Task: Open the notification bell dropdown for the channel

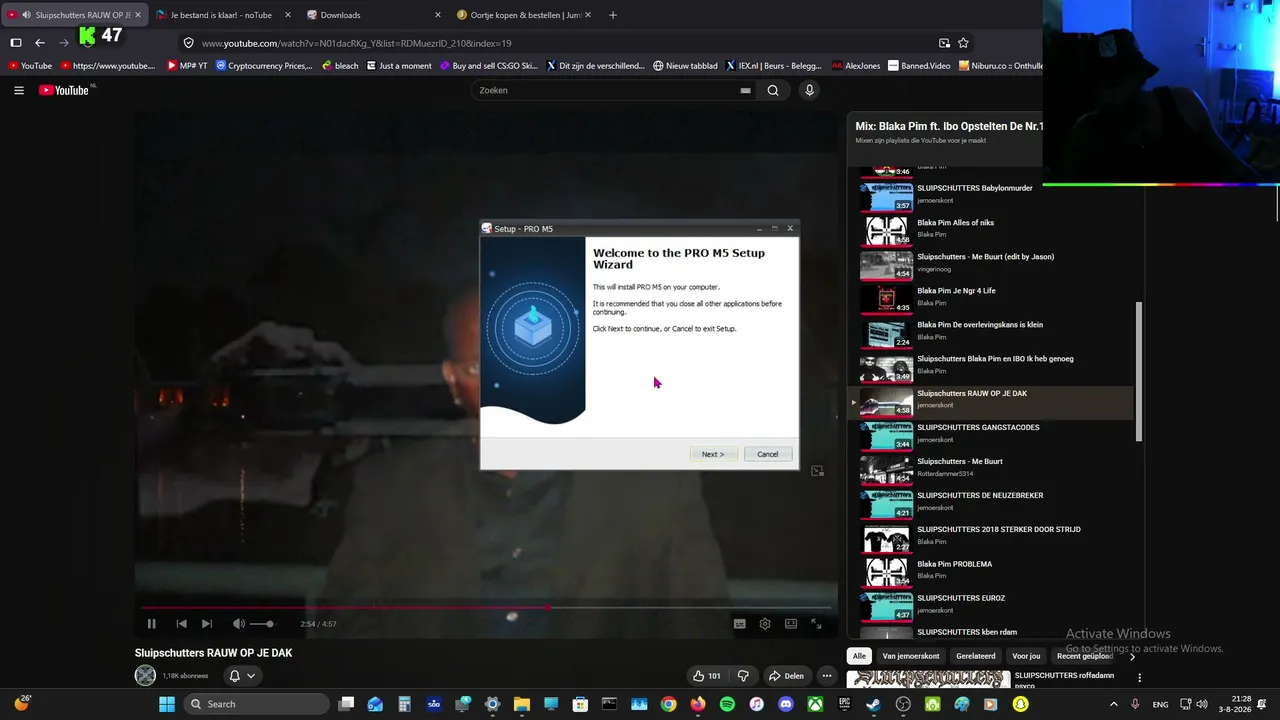Action: [x=242, y=676]
